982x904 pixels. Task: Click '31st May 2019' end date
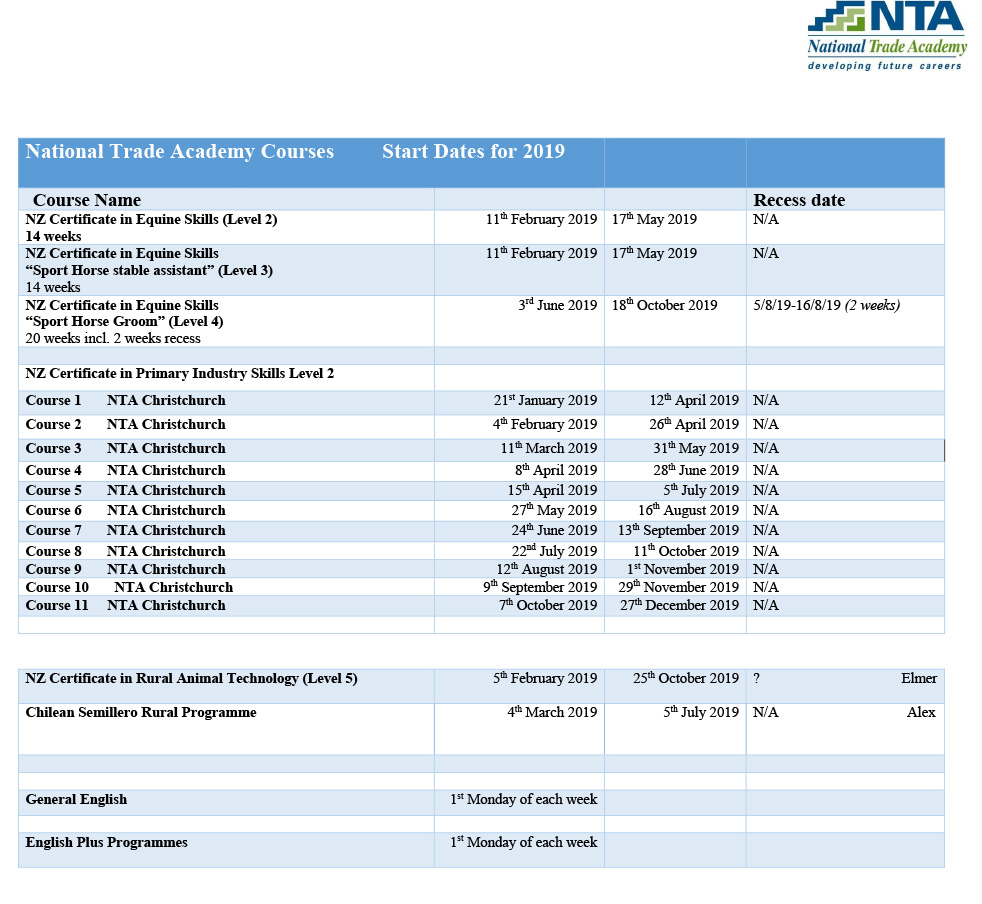696,448
